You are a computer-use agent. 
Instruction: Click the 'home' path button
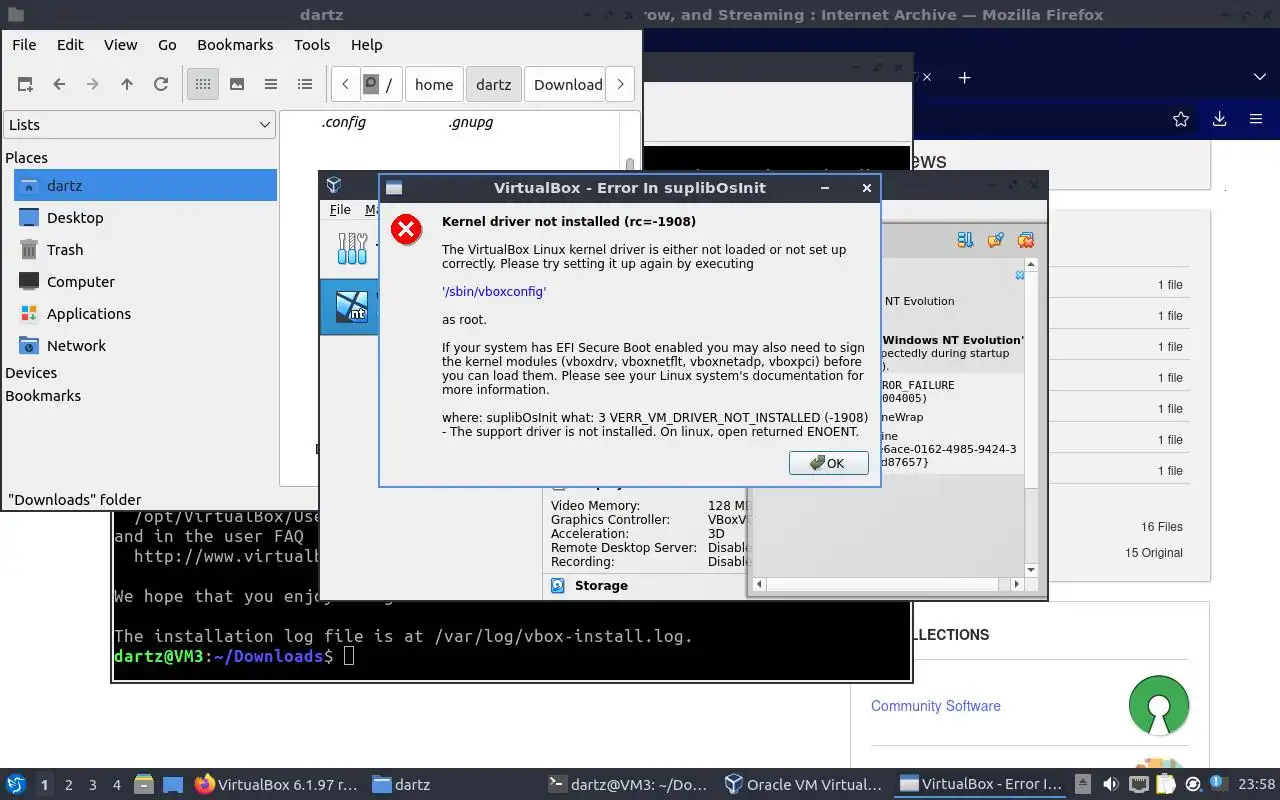[434, 85]
